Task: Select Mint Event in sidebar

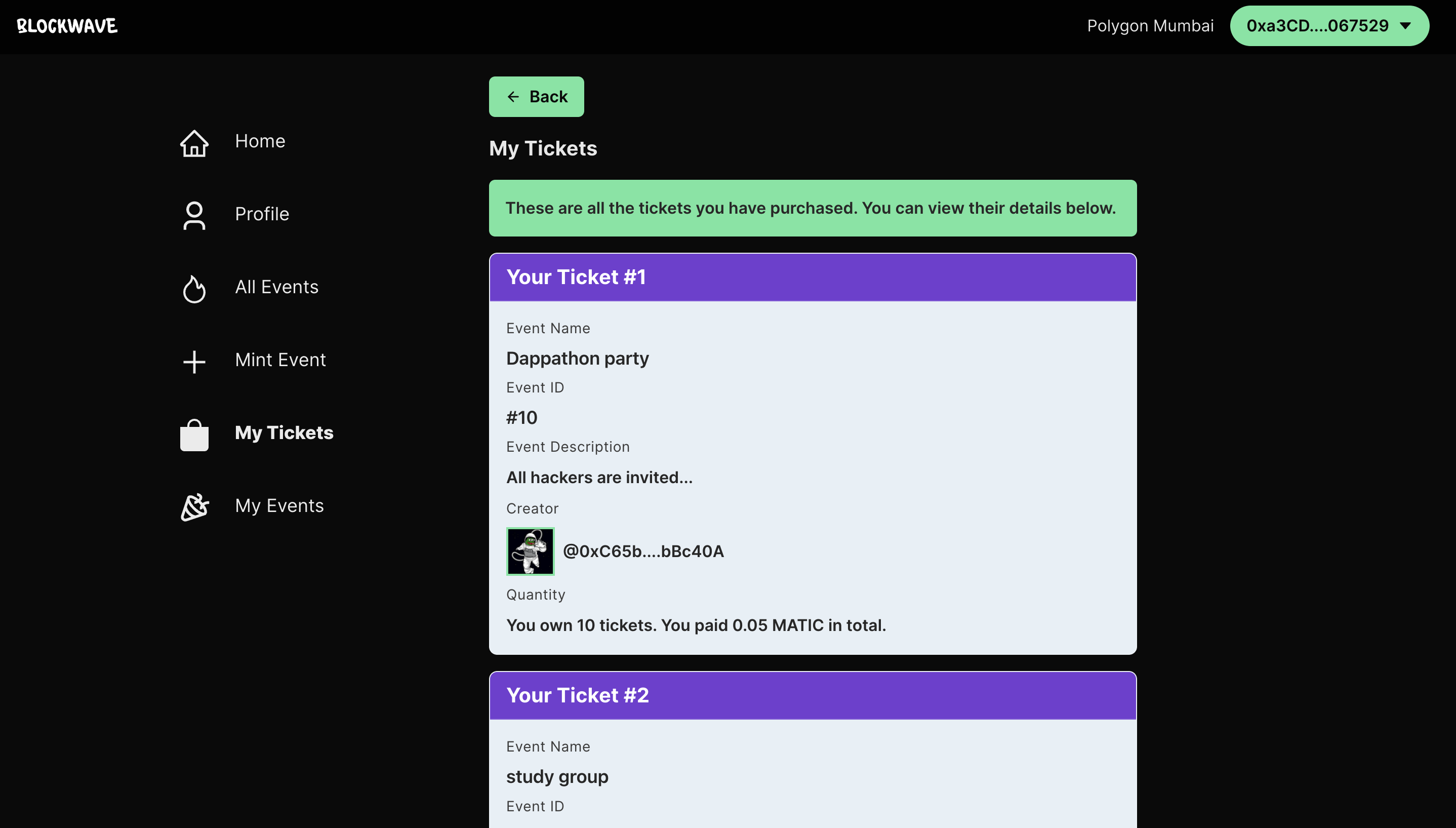Action: point(280,360)
